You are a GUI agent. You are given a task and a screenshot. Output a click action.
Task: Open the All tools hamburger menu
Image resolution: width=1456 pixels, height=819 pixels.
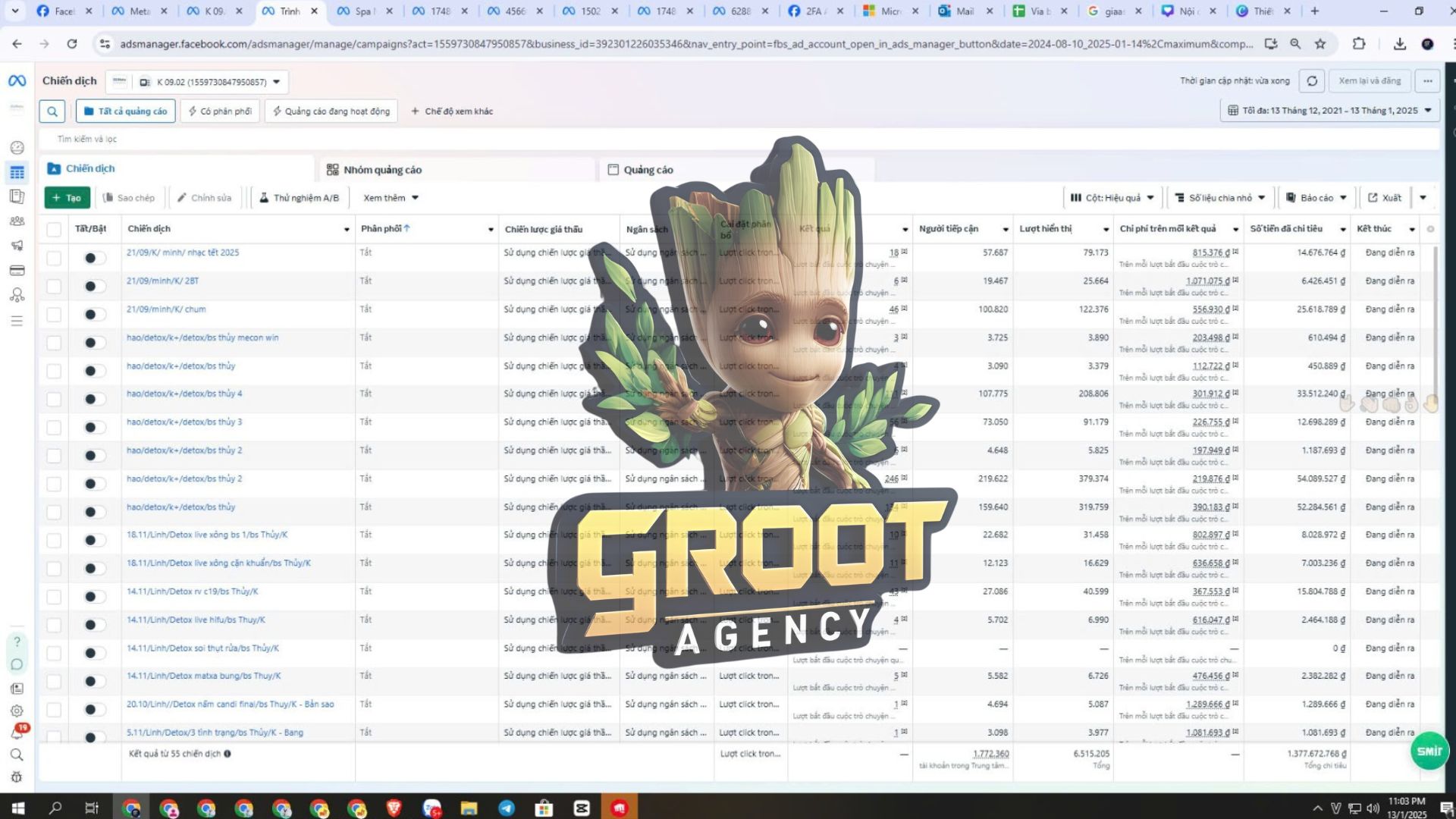(17, 322)
